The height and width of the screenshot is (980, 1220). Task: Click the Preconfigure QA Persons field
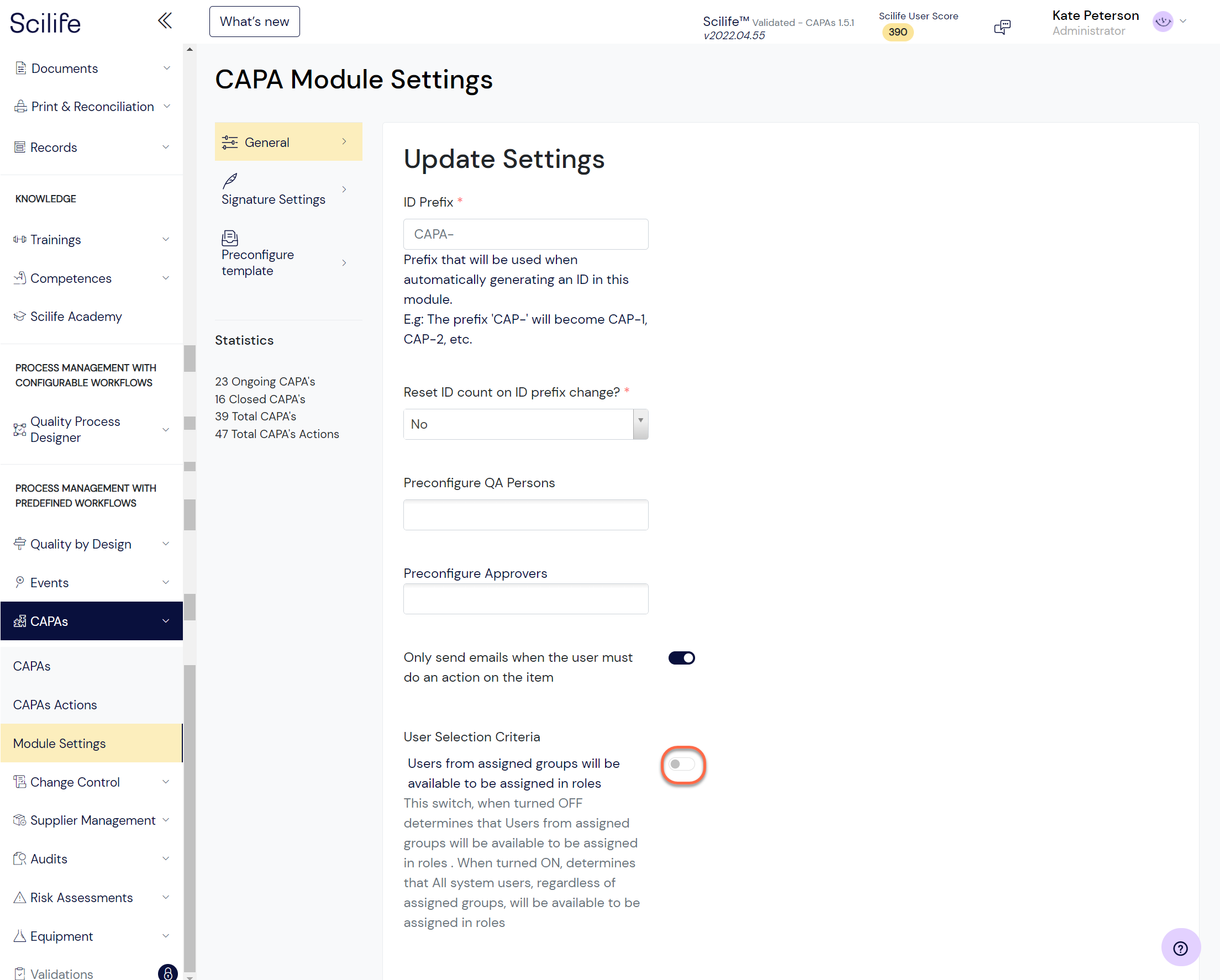525,515
